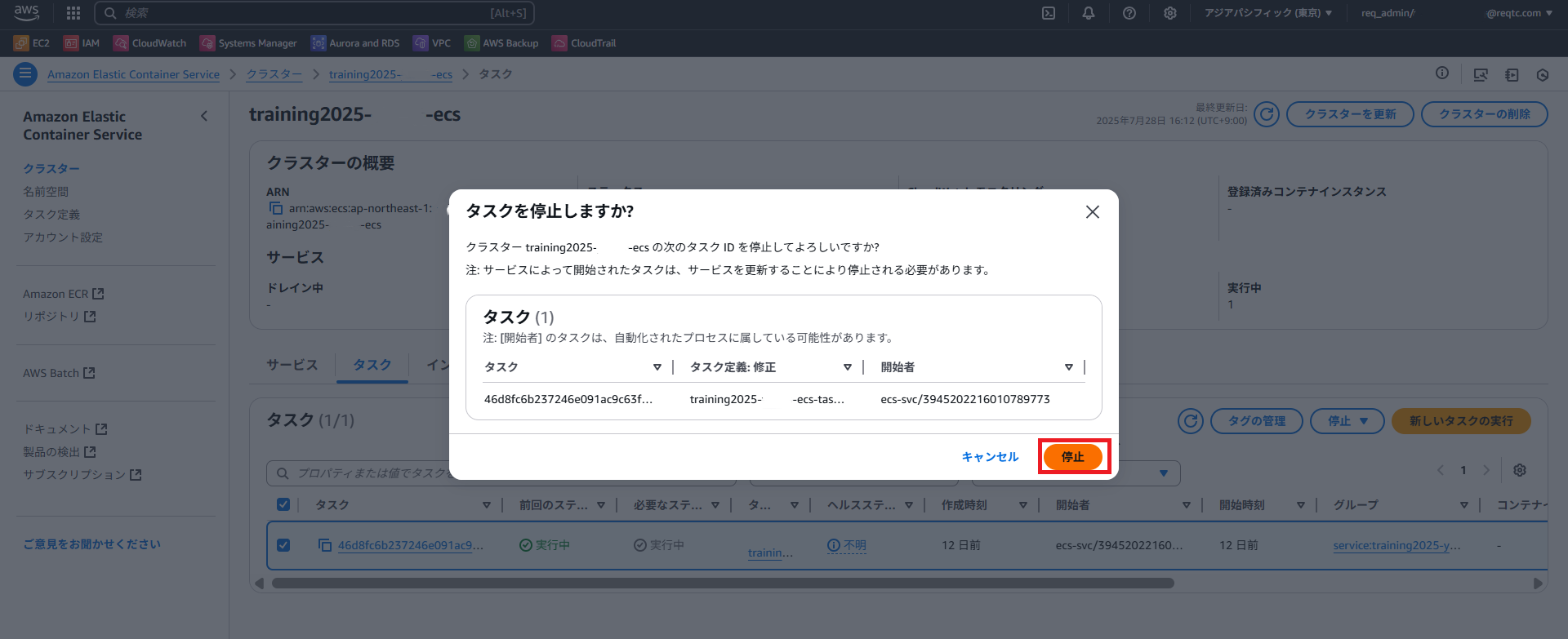Sort dialog table by タスク column

pos(657,367)
